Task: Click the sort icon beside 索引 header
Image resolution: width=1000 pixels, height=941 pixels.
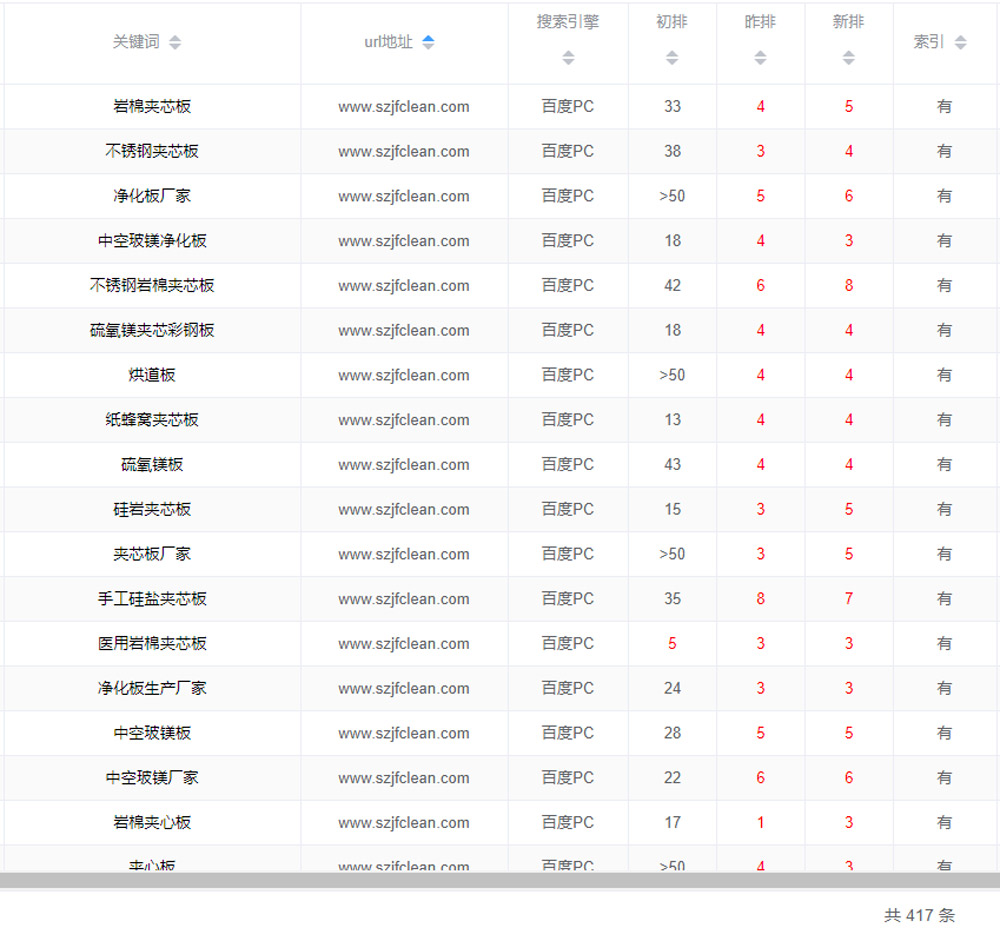Action: (x=960, y=42)
